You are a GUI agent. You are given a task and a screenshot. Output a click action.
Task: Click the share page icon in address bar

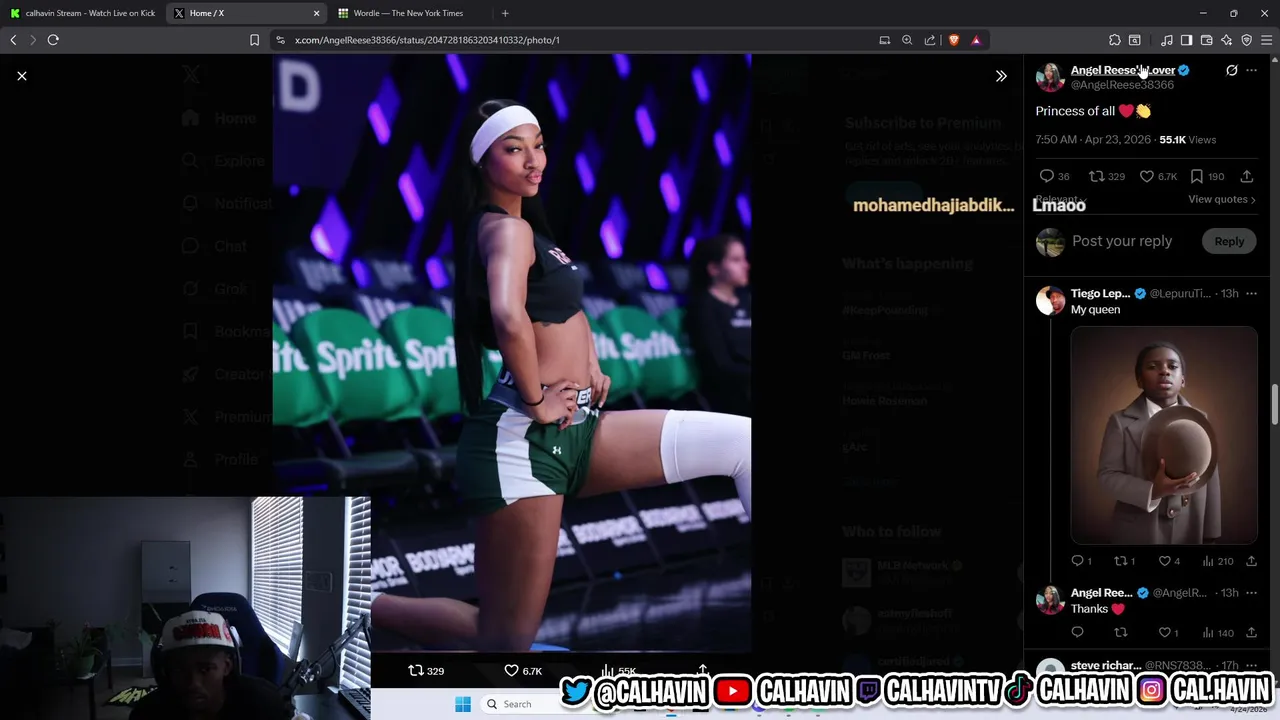pyautogui.click(x=930, y=40)
